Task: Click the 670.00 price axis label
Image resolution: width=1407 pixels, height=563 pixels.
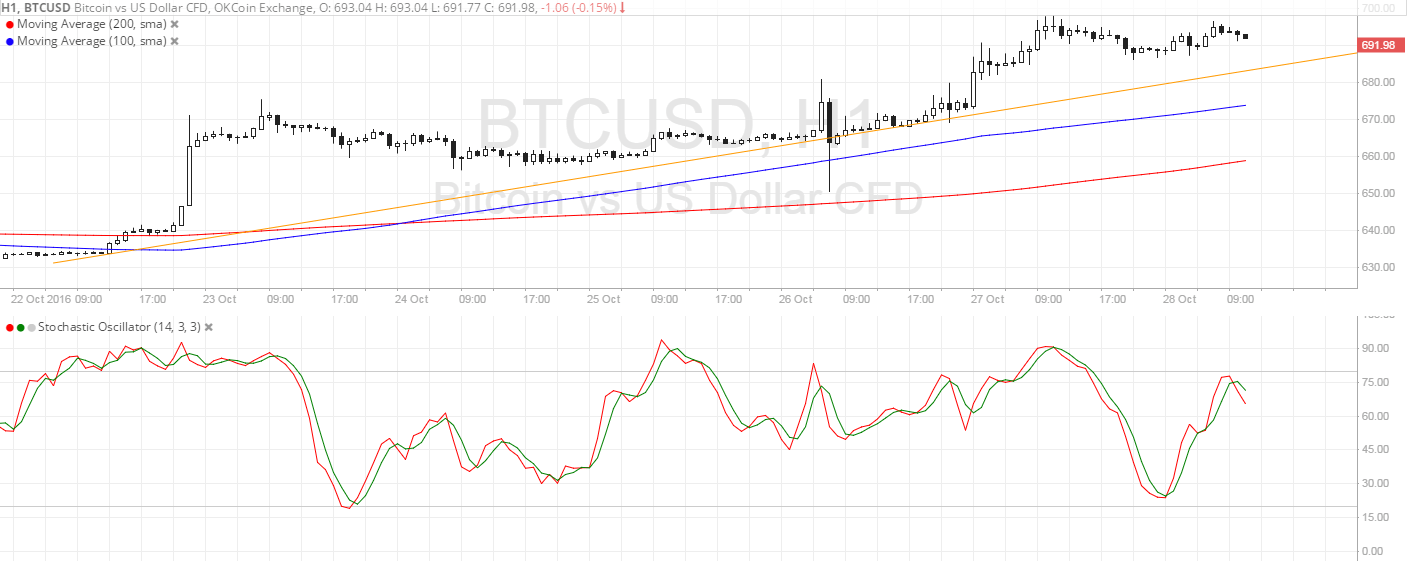Action: 1378,119
